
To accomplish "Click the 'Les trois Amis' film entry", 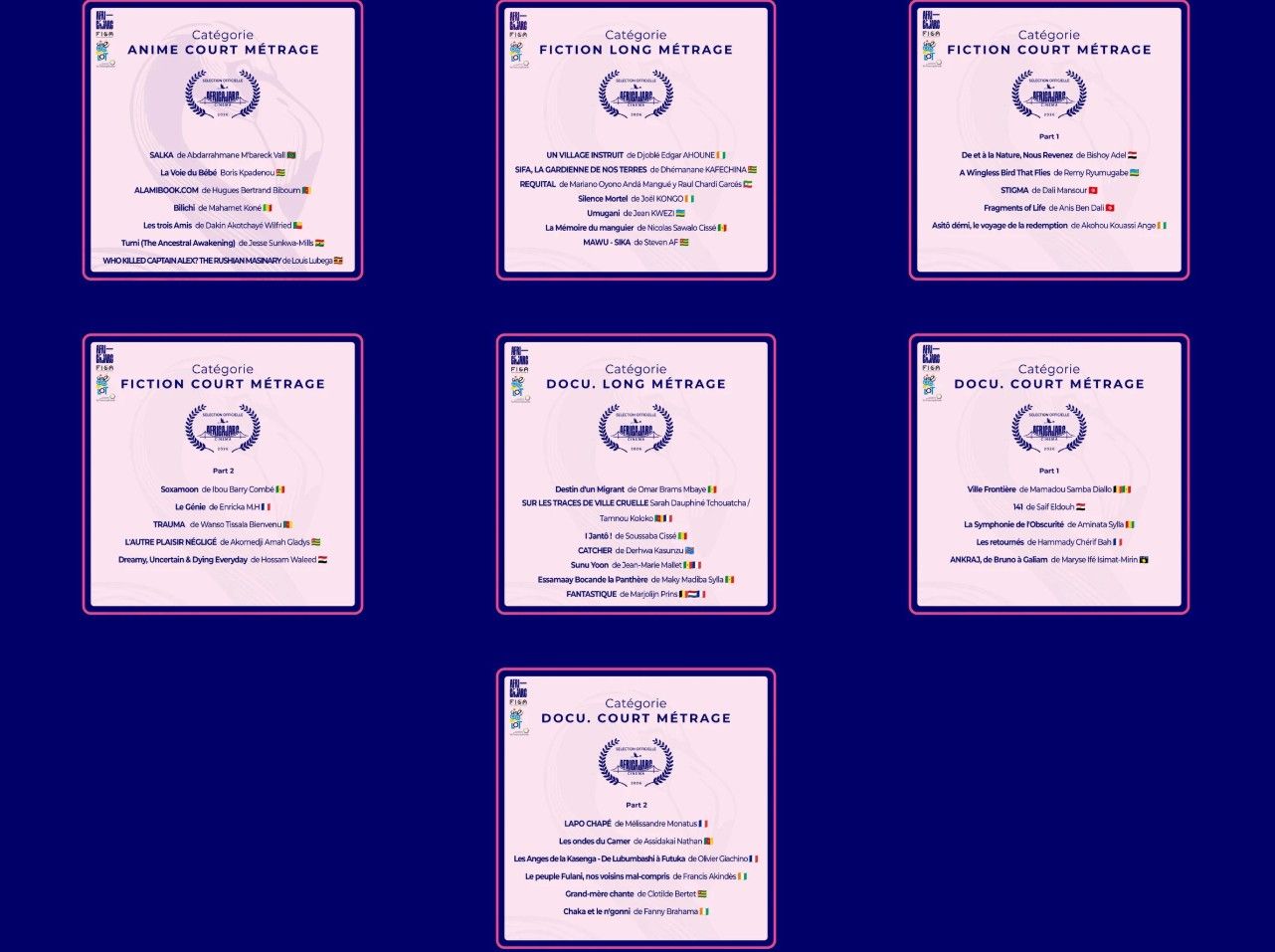I will click(223, 226).
